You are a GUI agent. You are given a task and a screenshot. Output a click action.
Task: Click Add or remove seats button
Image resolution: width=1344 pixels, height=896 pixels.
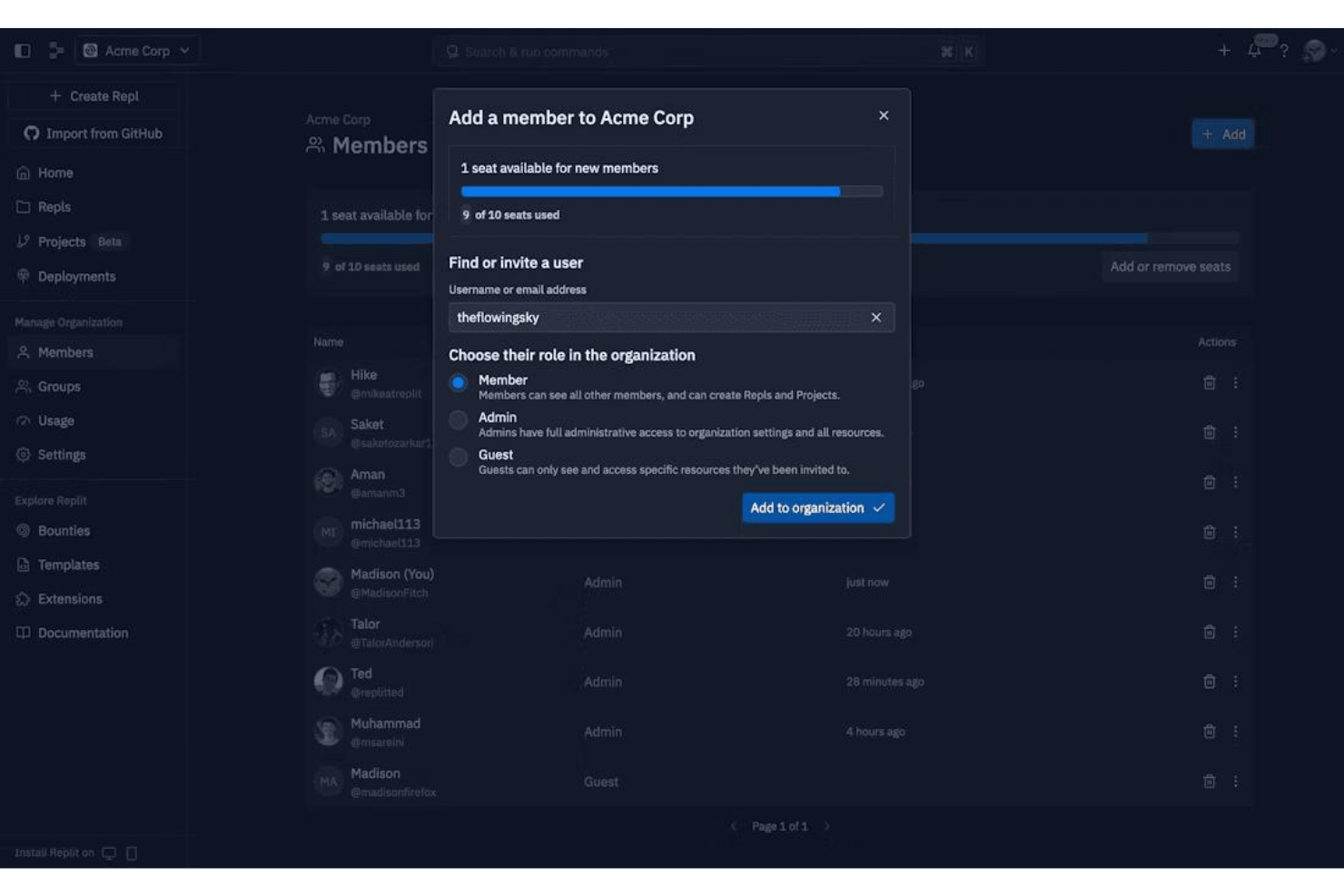(x=1171, y=267)
